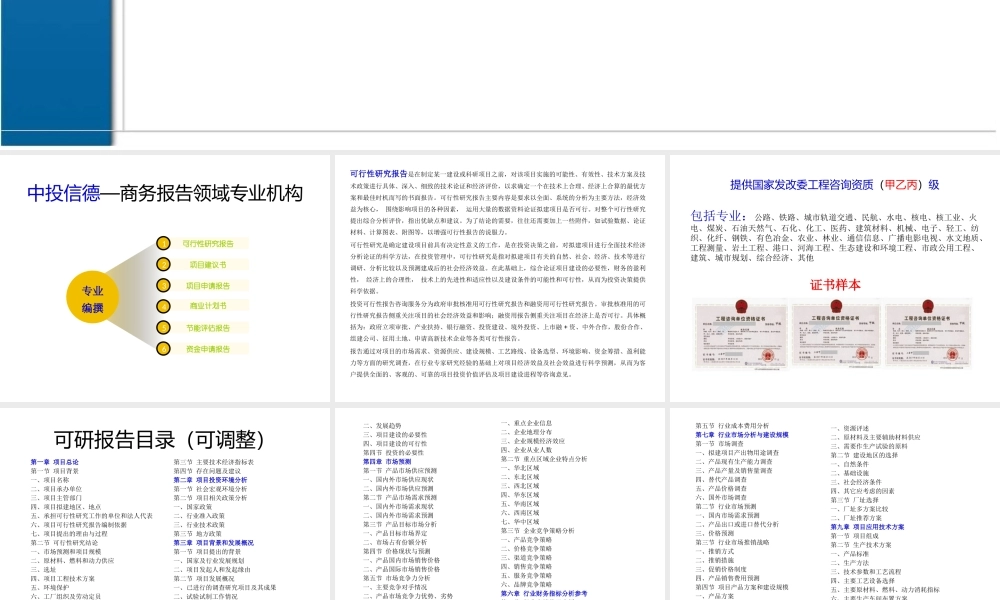Click chapter heading 第九章 项目应用技术方案
Viewport: 1000px width, 600px height.
pyautogui.click(x=867, y=527)
